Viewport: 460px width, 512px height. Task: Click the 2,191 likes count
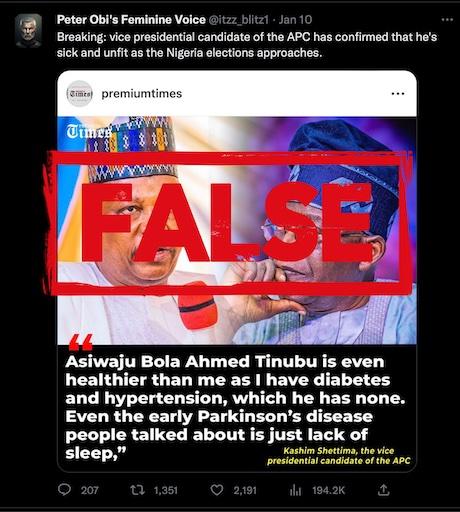coord(245,490)
